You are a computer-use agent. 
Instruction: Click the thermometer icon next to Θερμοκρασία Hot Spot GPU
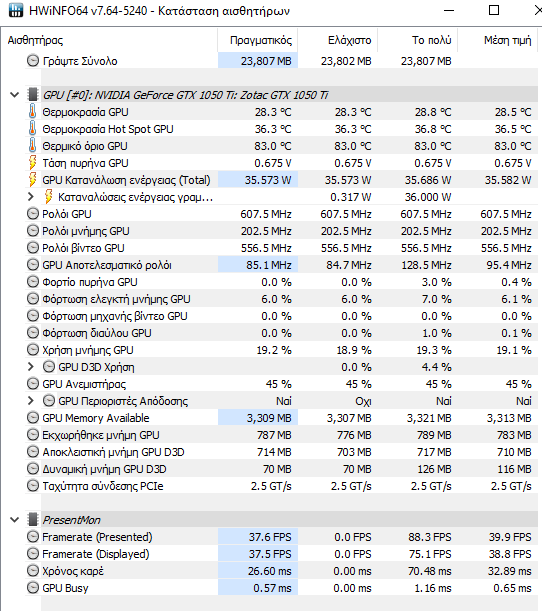click(33, 129)
